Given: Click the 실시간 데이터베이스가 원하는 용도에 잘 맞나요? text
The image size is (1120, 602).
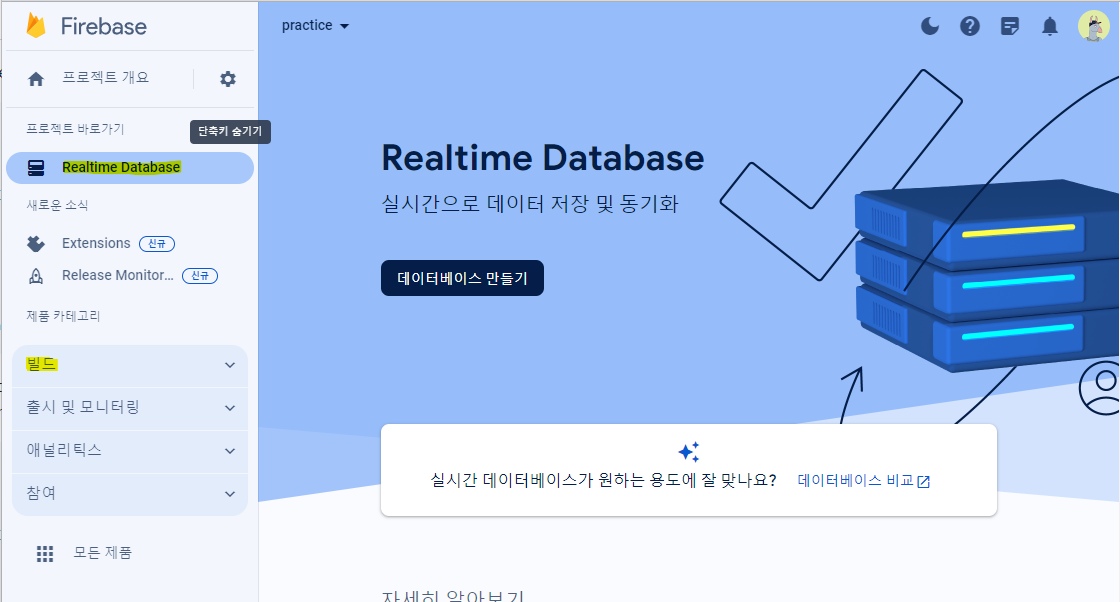Looking at the screenshot, I should pos(603,480).
